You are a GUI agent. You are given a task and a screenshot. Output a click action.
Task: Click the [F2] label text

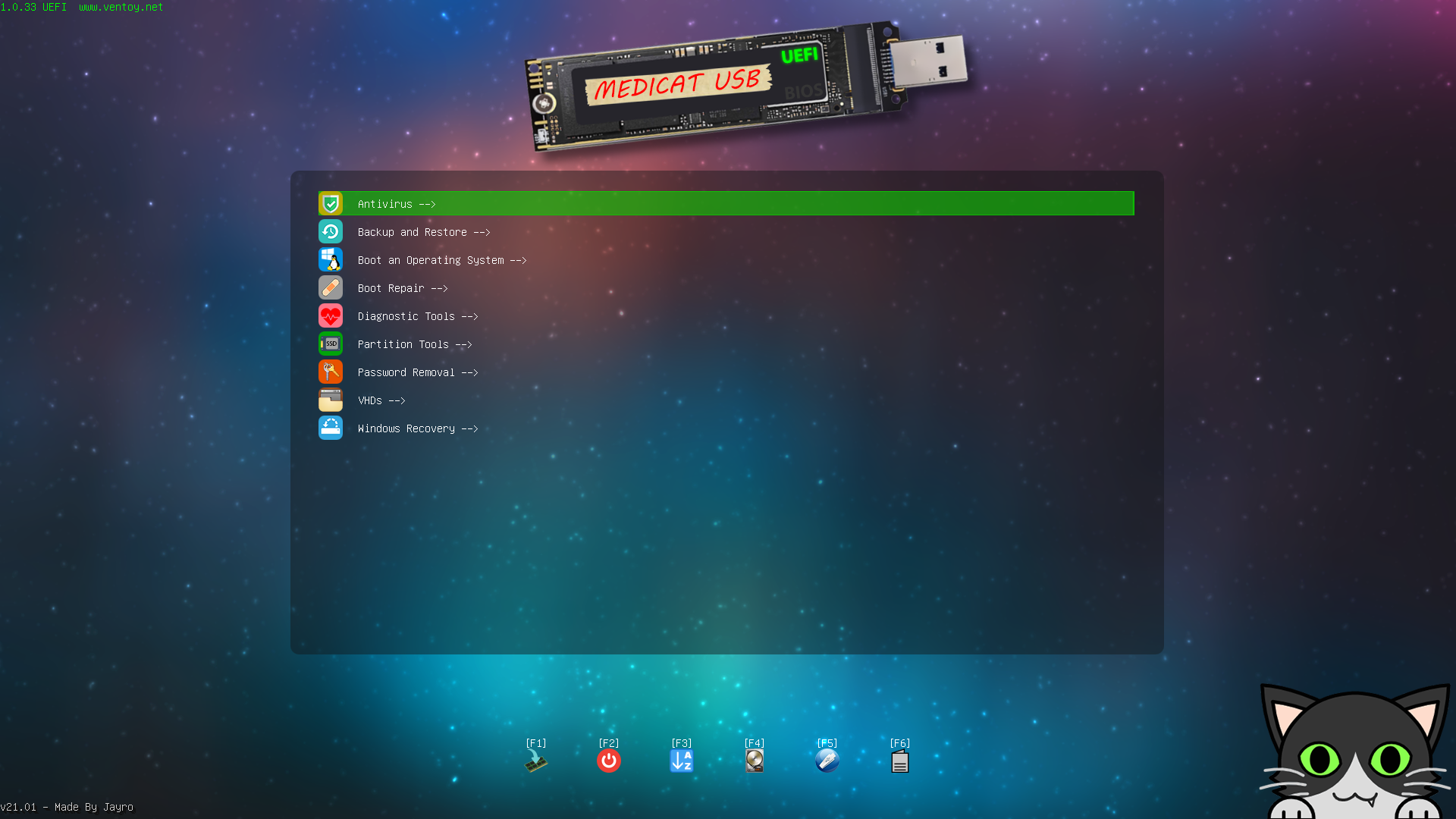609,743
